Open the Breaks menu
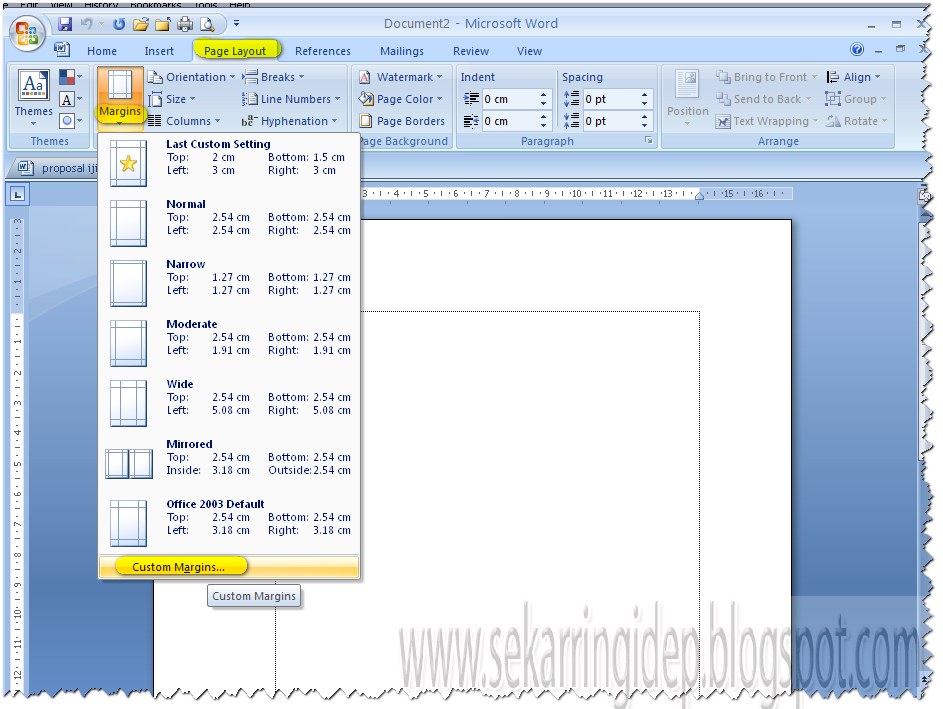Screen dimensions: 943x709 [273, 77]
